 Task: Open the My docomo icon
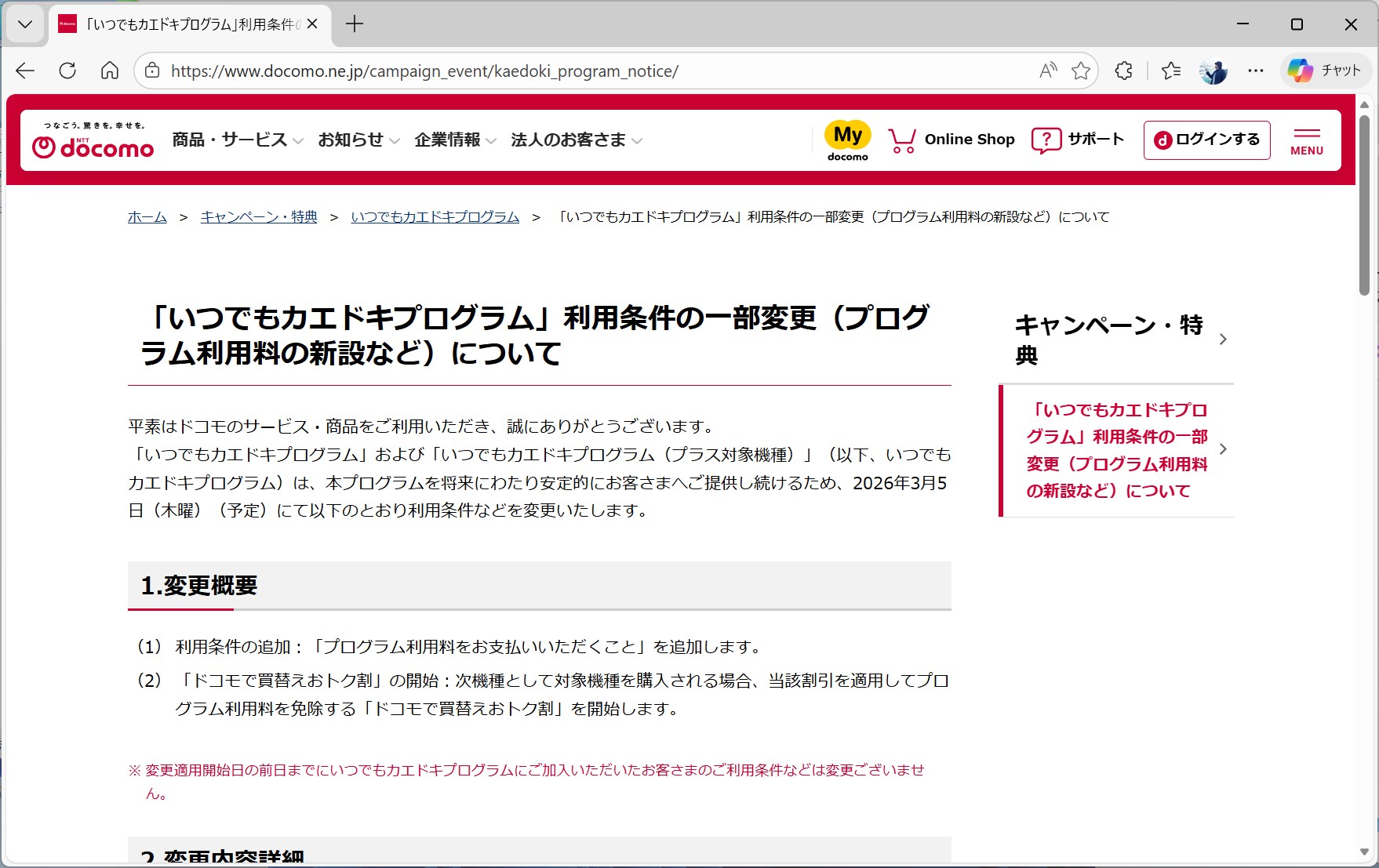[x=846, y=140]
